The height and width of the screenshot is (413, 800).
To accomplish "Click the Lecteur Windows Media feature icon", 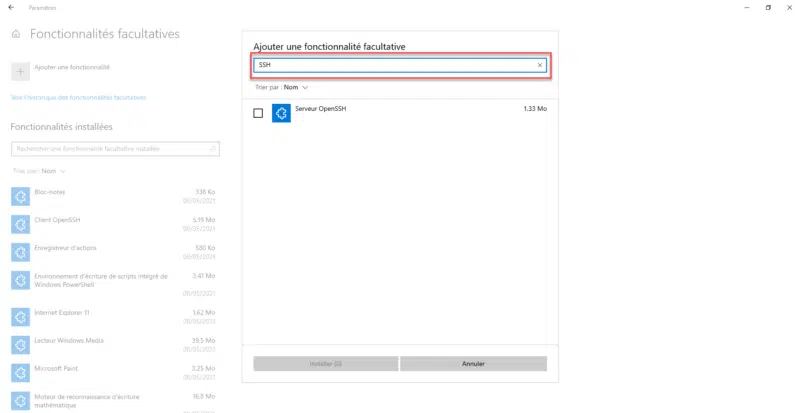I will click(20, 345).
